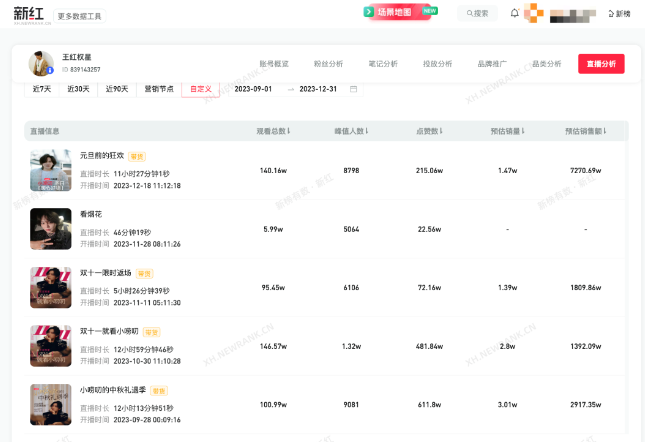645x442 pixels.
Task: Click the 直播分析 button
Action: [x=601, y=64]
